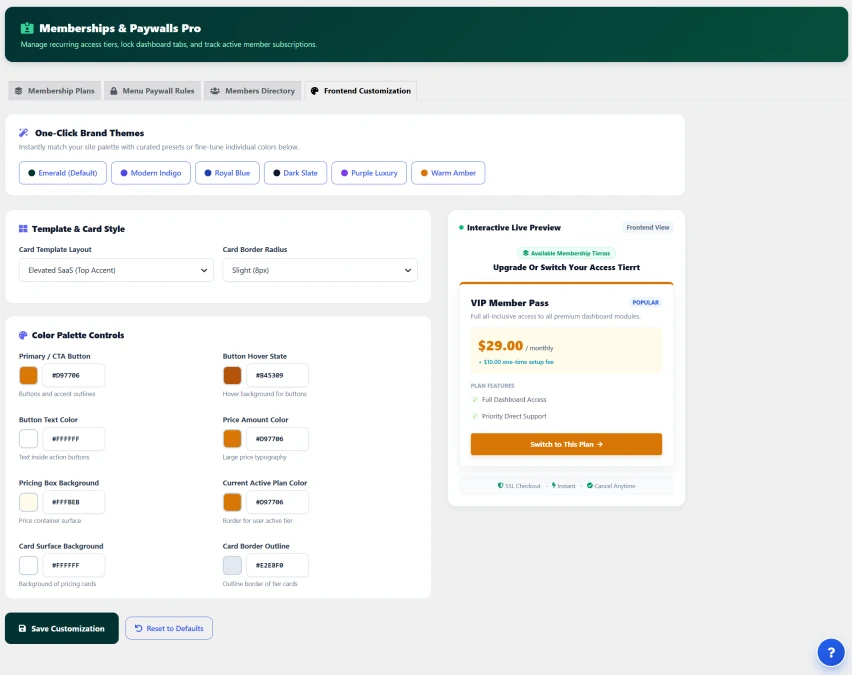852x675 pixels.
Task: Click the undo arrow icon in Reset to Defaults
Action: click(x=139, y=628)
